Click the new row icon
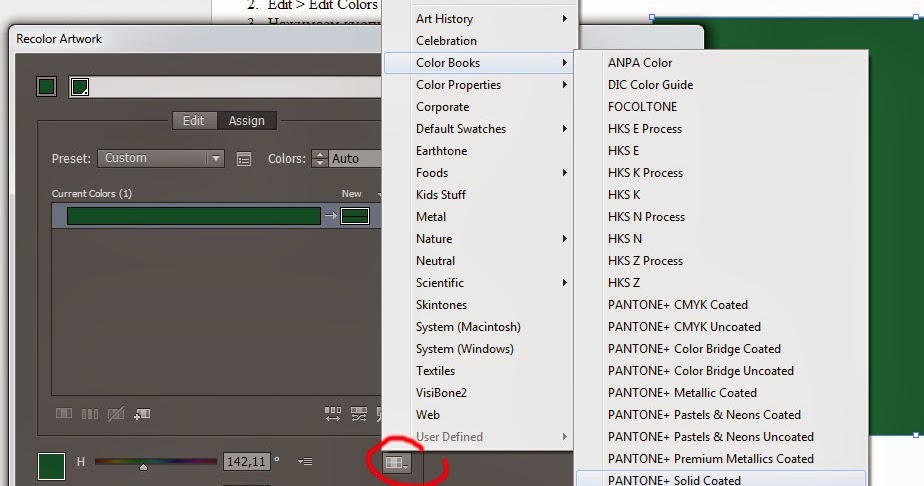This screenshot has height=486, width=924. tap(142, 414)
